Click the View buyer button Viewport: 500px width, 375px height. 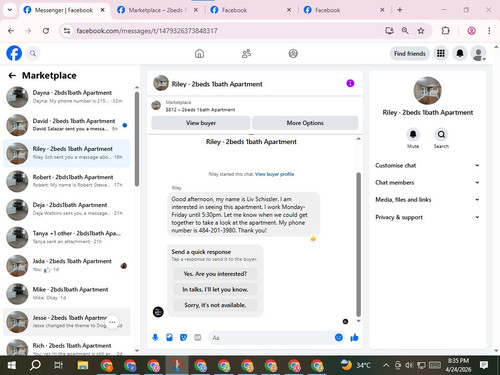(201, 123)
